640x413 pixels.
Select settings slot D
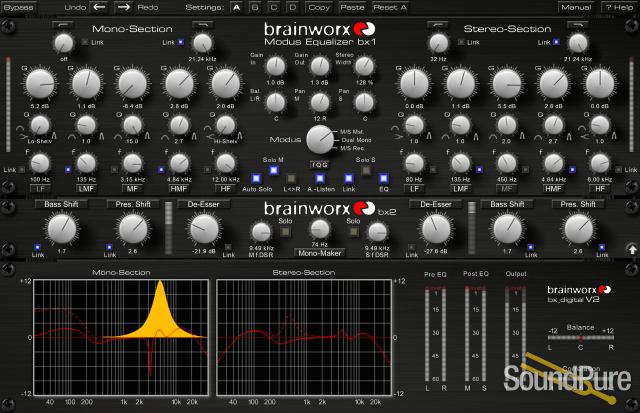tap(293, 7)
